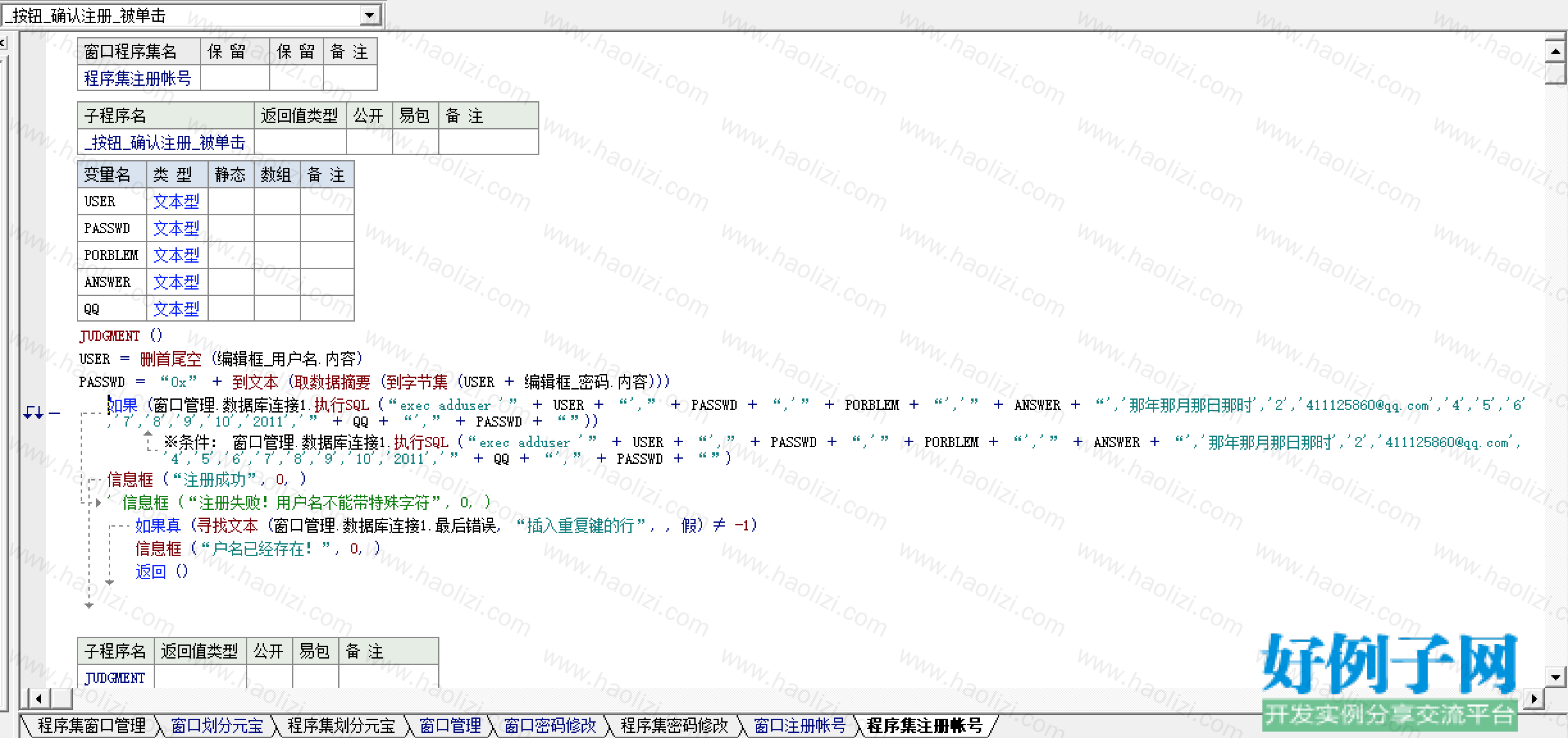
Task: Click 文本型 type of ANSWER variable
Action: 177,283
